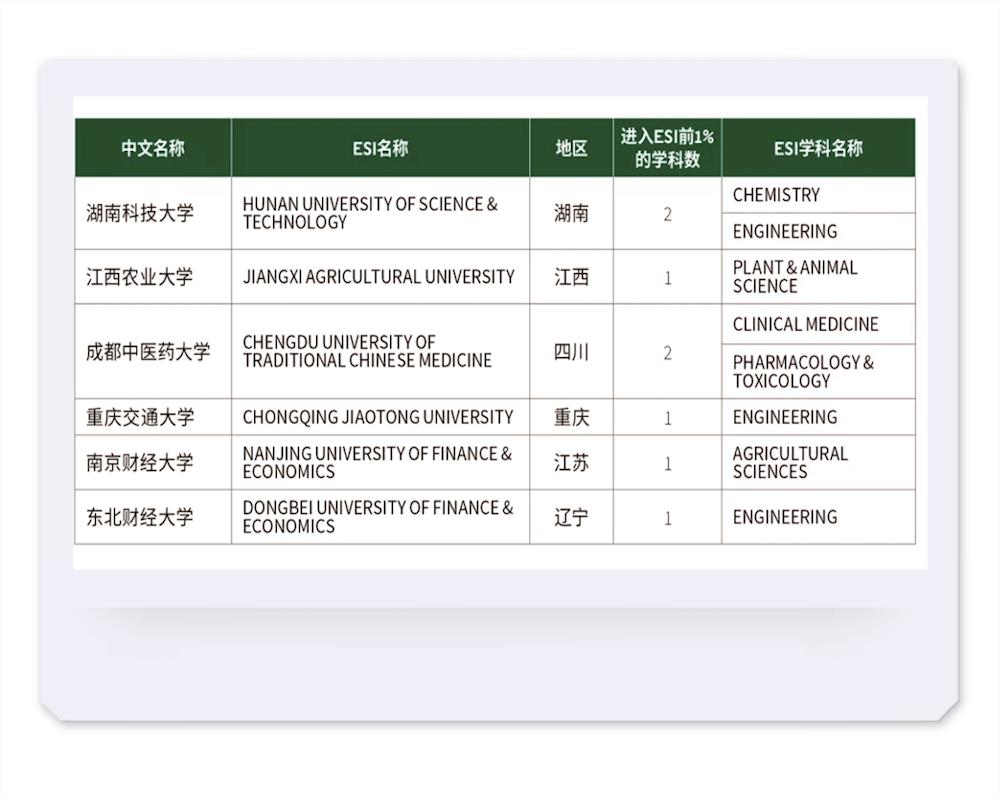Click the subject count for 重庆交通大学

tap(667, 417)
